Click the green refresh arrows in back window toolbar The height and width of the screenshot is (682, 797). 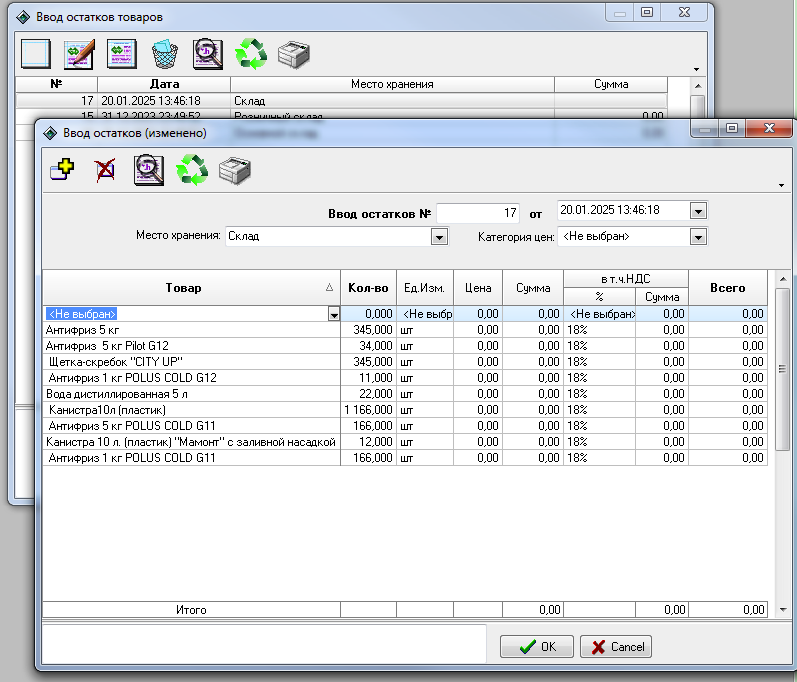coord(251,54)
